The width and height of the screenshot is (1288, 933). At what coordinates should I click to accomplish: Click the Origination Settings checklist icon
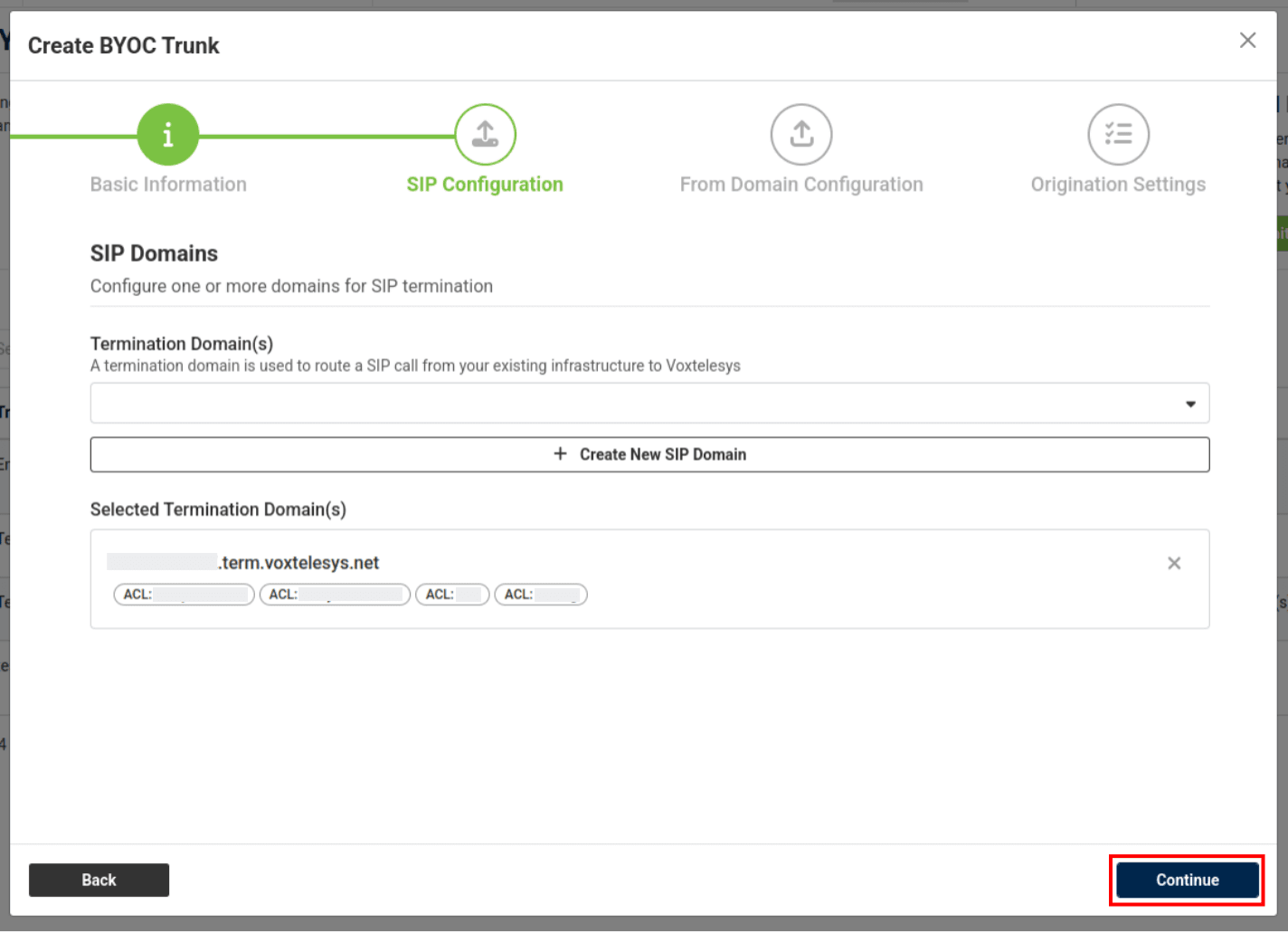click(1118, 135)
